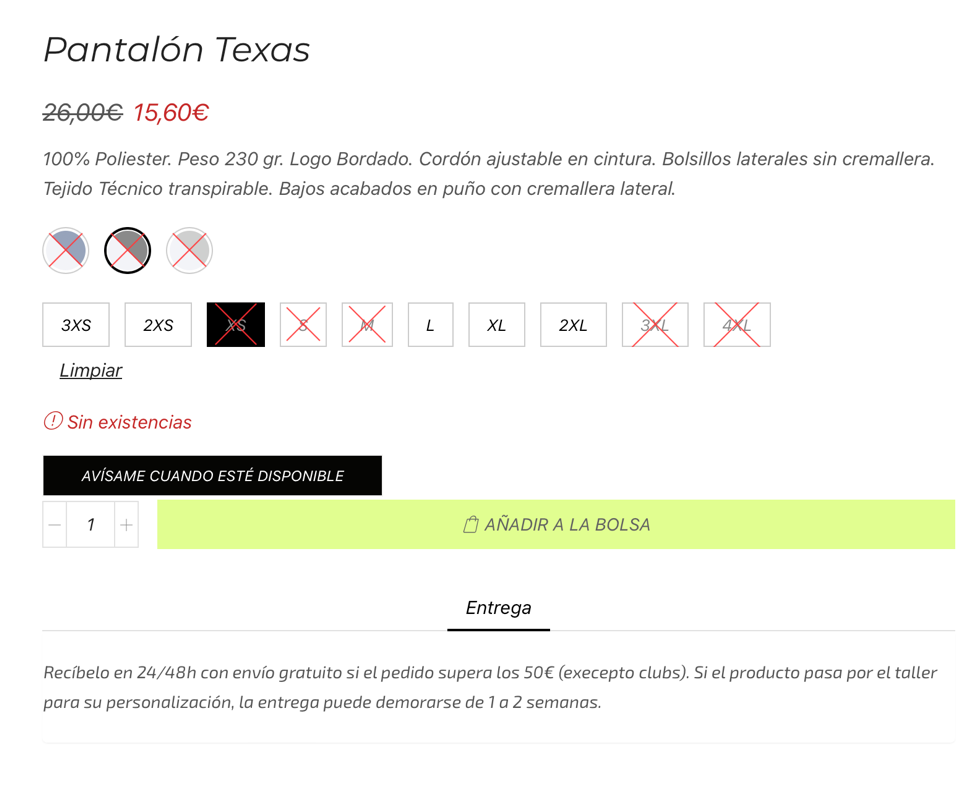This screenshot has height=786, width=974.
Task: Choose size 2XL
Action: point(573,325)
